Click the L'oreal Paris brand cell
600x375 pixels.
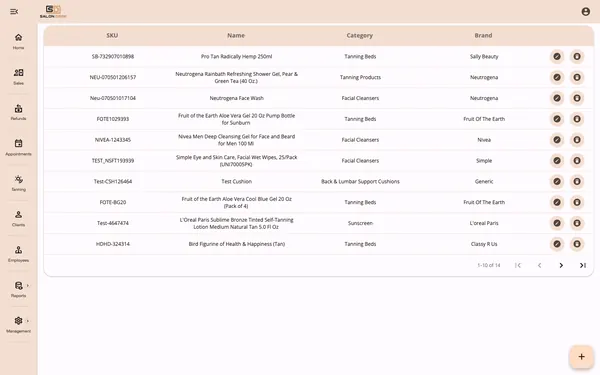(484, 223)
